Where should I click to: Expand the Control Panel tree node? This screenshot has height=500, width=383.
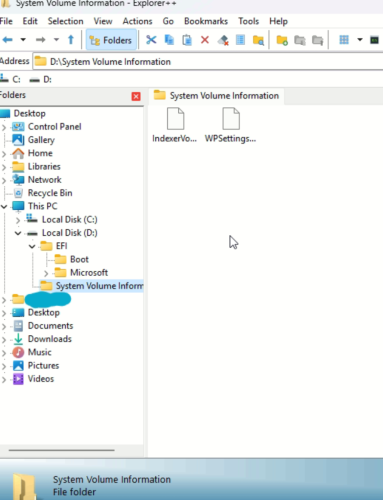point(4,127)
